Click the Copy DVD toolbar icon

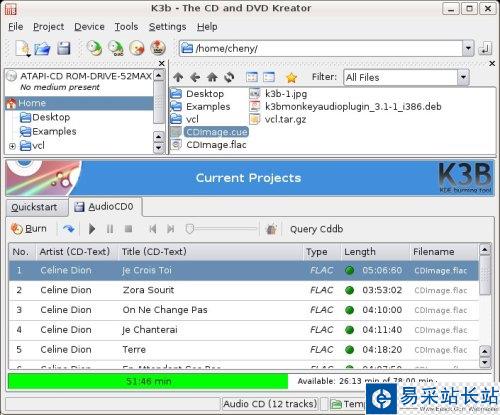(x=116, y=48)
